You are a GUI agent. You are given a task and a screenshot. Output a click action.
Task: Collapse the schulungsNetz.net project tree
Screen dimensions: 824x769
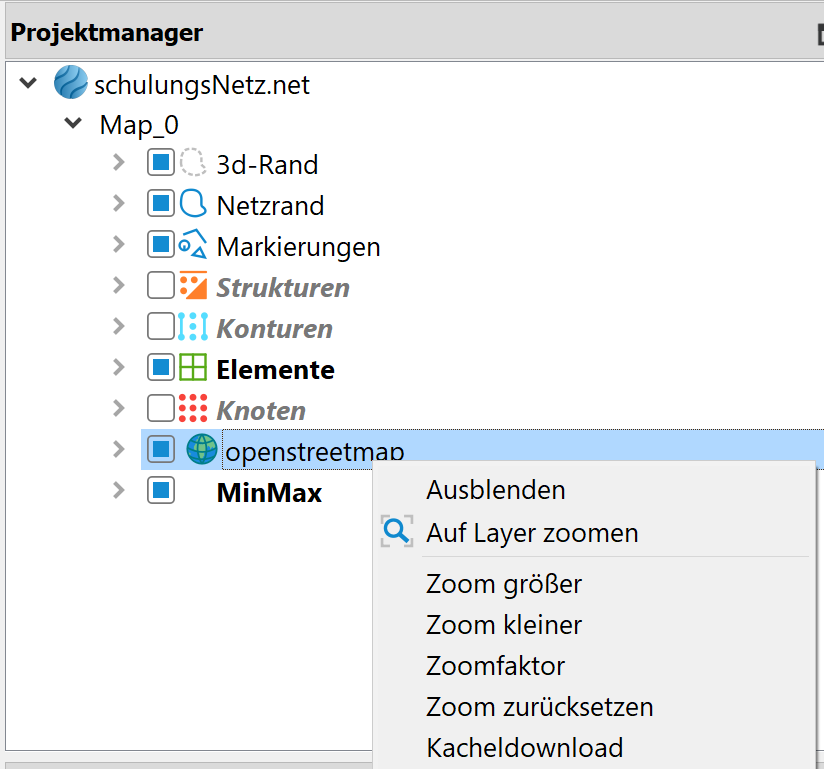click(28, 83)
